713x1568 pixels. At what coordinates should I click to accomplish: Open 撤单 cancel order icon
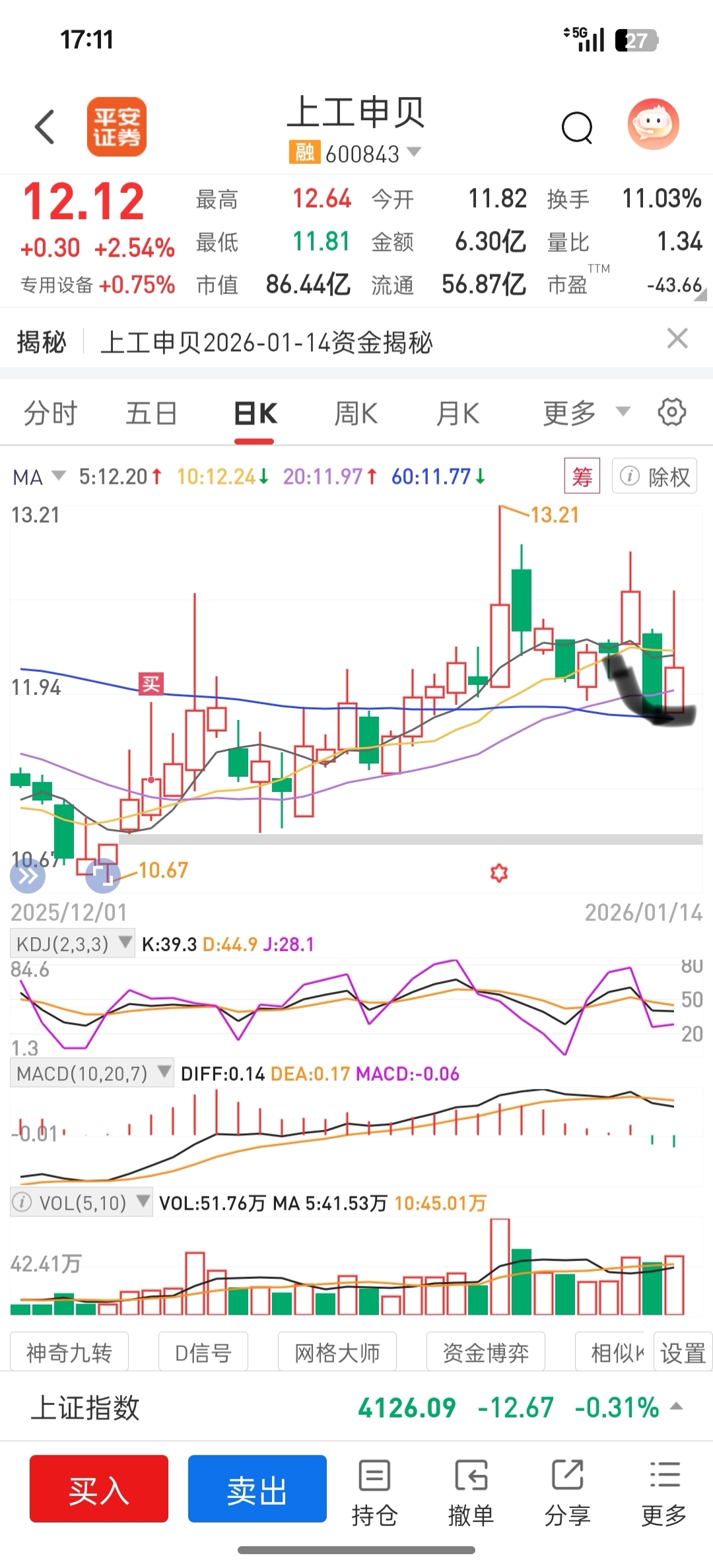471,1493
